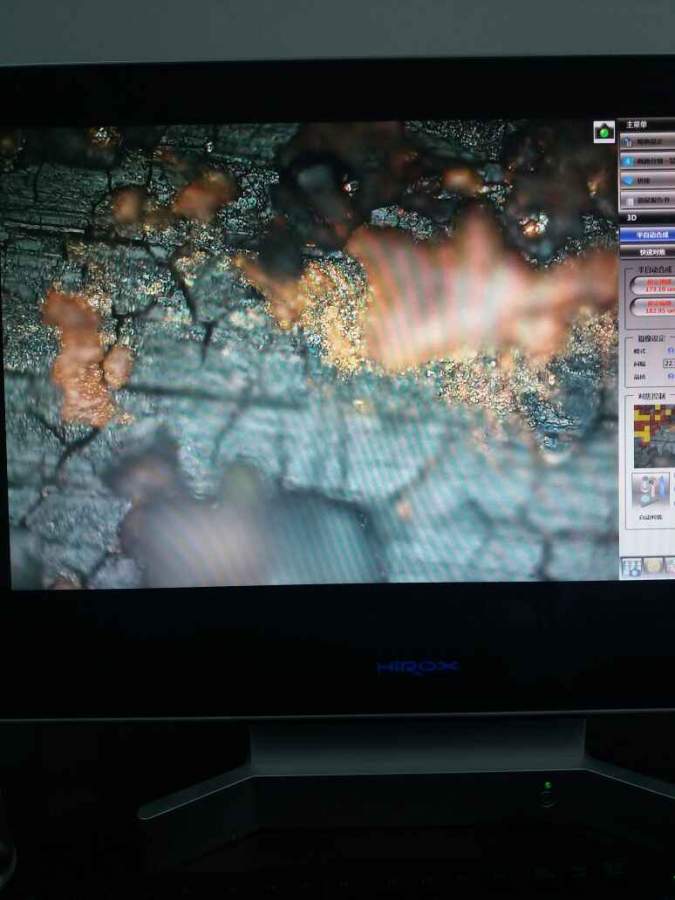This screenshot has height=900, width=675.
Task: Open the first main menu button
Action: [x=649, y=142]
